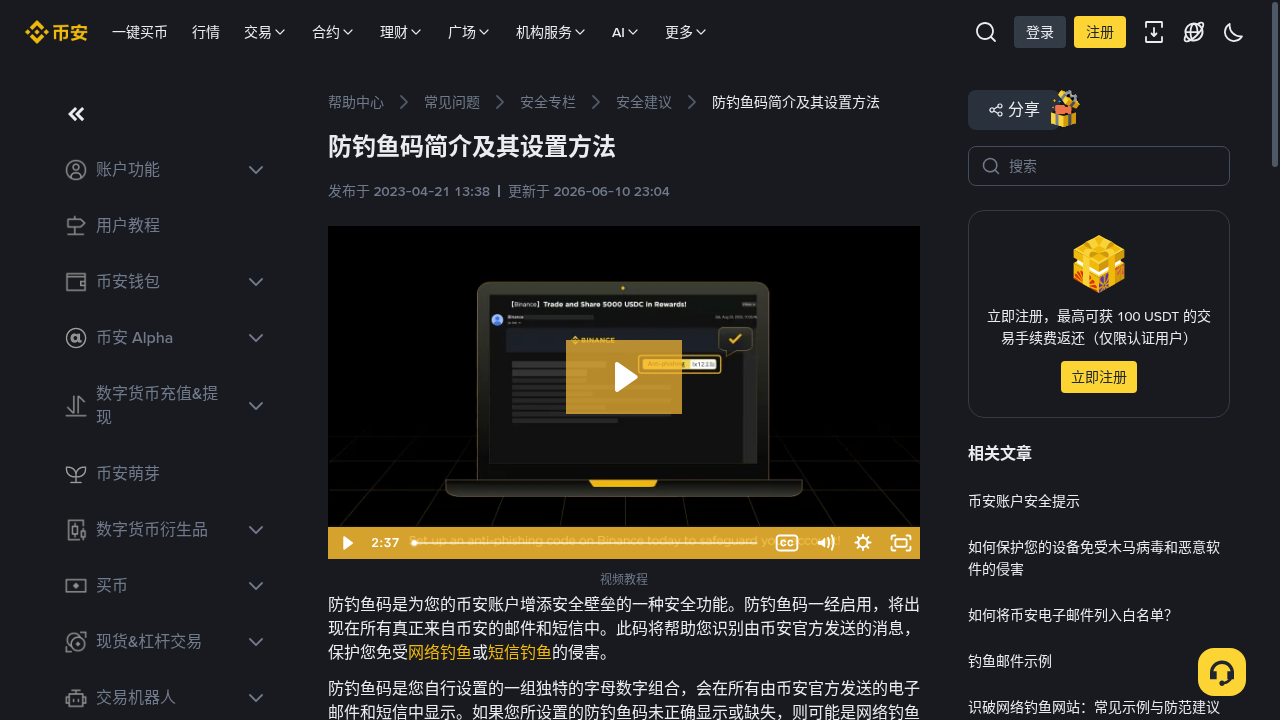The width and height of the screenshot is (1280, 720).
Task: Follow the 网络钓鱼 link
Action: coord(440,652)
